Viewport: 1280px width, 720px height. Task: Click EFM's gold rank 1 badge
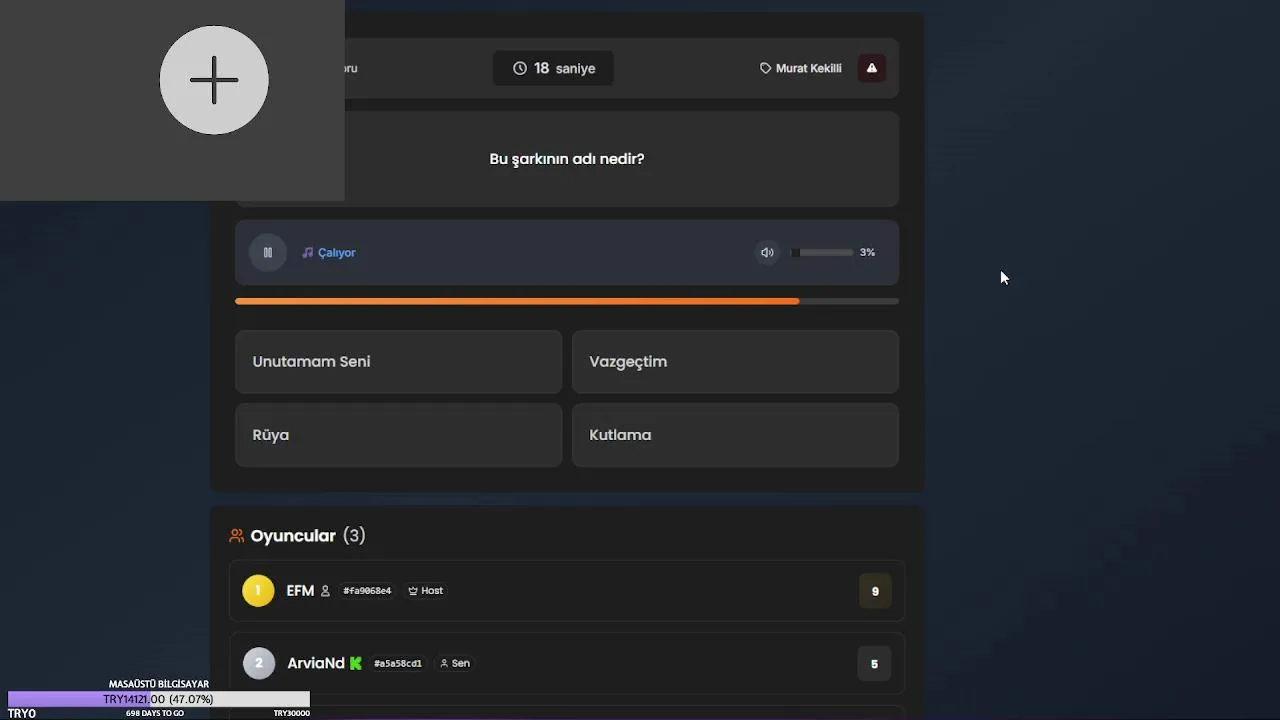[x=258, y=591]
